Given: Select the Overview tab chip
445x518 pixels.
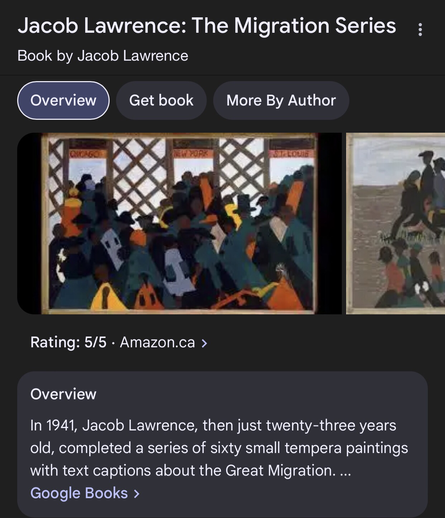Looking at the screenshot, I should 63,100.
